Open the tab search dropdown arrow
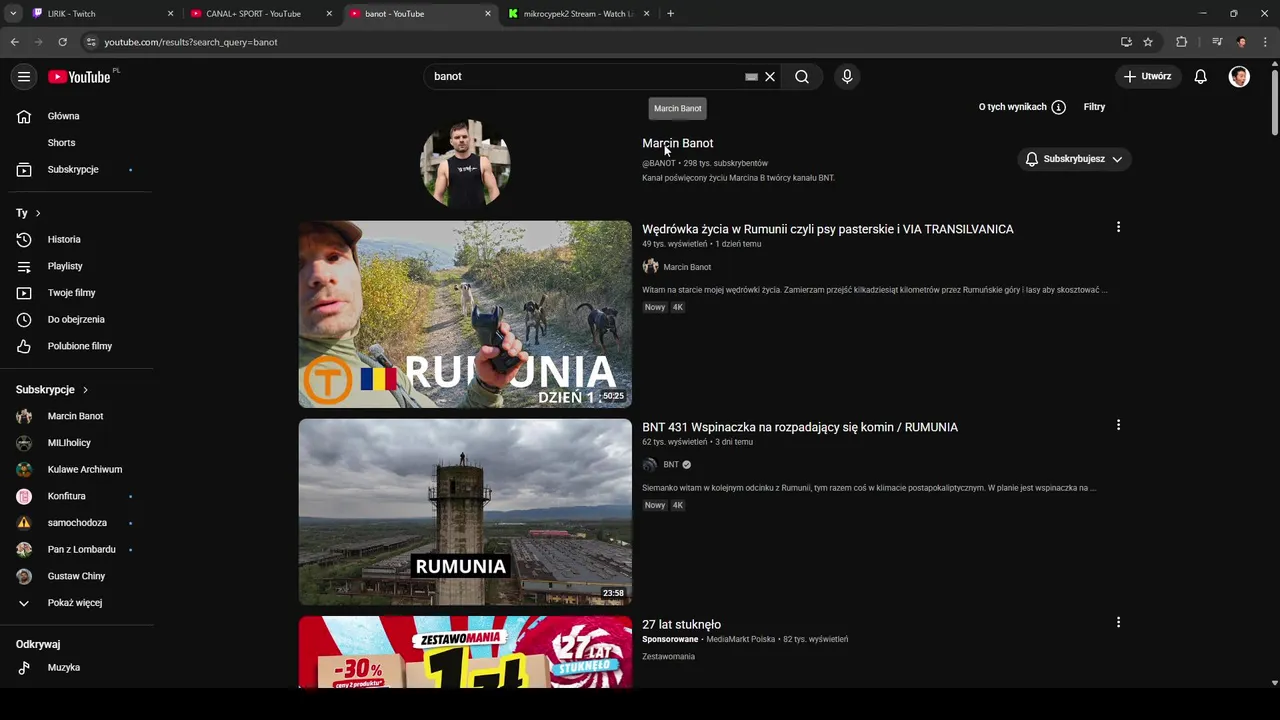This screenshot has height=720, width=1280. pos(13,14)
